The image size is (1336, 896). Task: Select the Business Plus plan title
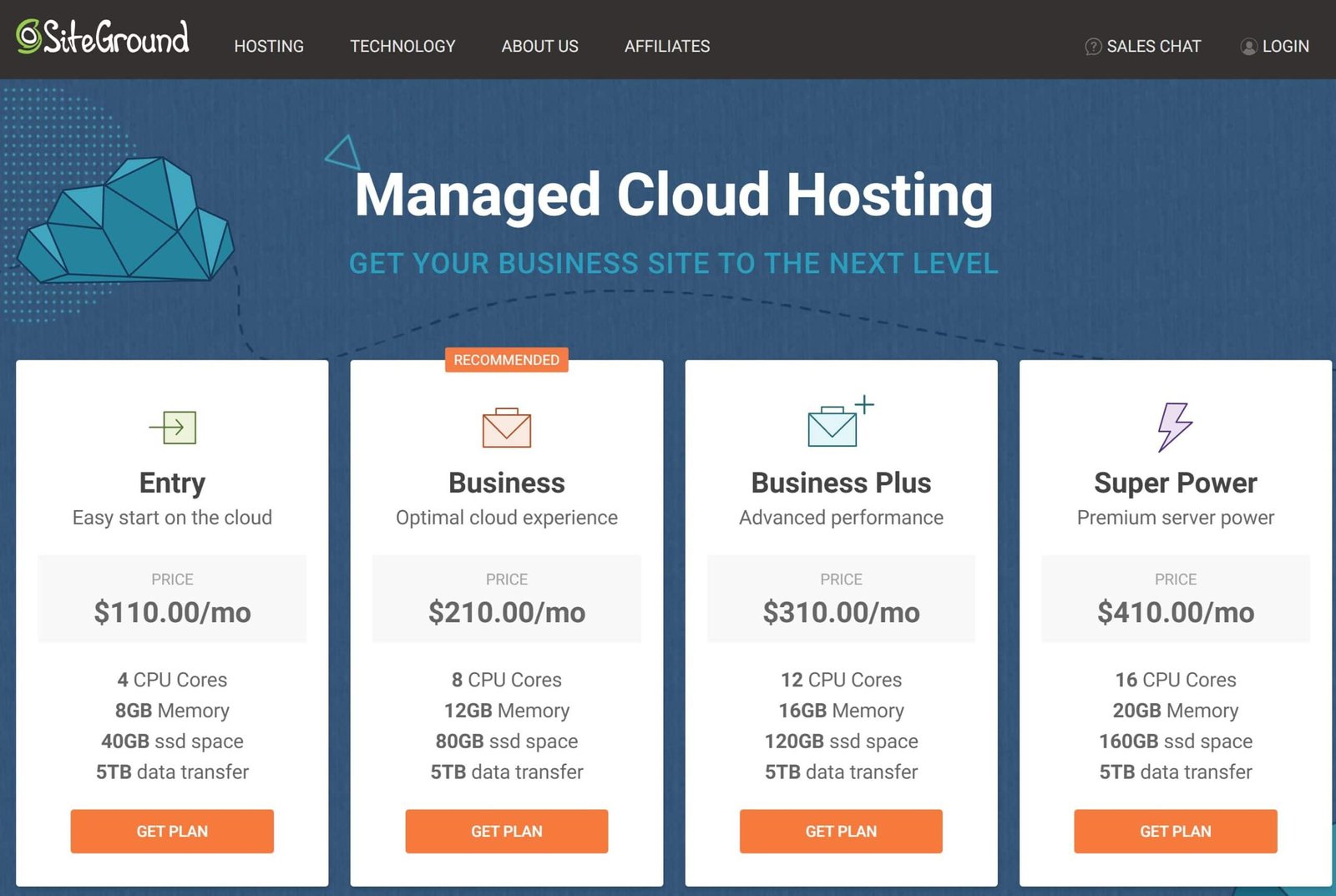(x=841, y=483)
